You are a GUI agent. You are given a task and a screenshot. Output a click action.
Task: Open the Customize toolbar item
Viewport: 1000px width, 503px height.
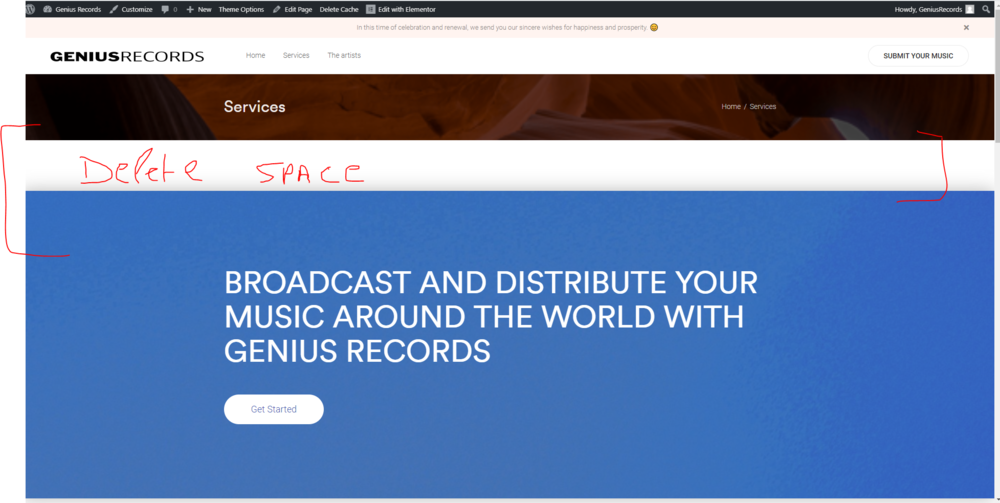point(131,10)
